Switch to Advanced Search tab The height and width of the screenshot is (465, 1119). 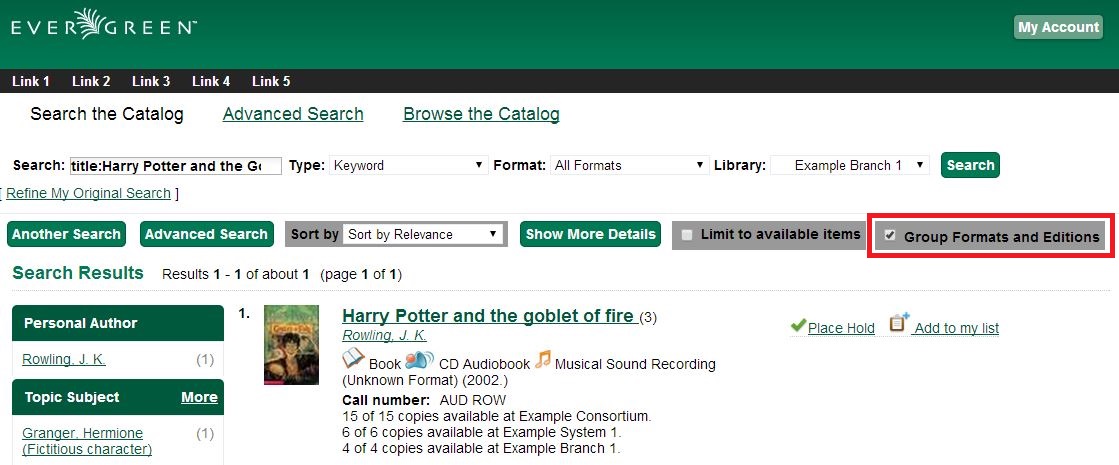(x=293, y=114)
